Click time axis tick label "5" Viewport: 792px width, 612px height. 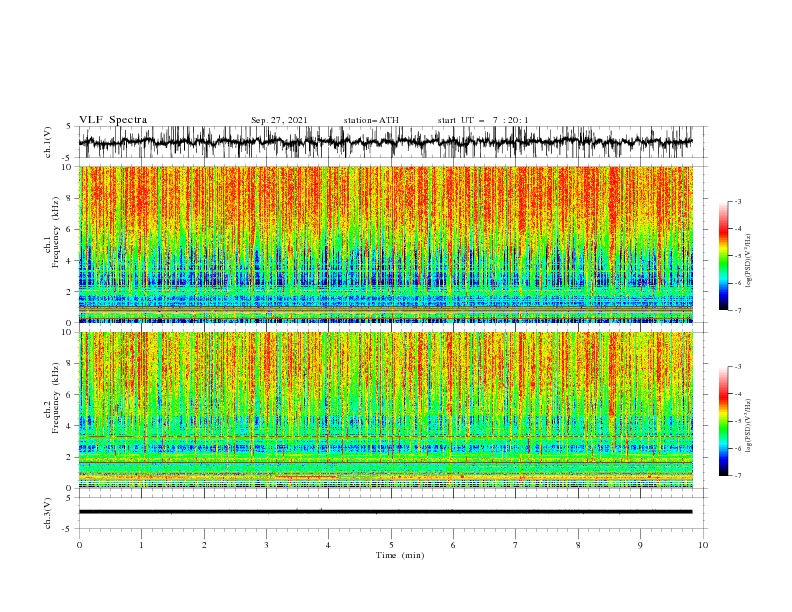tap(391, 545)
